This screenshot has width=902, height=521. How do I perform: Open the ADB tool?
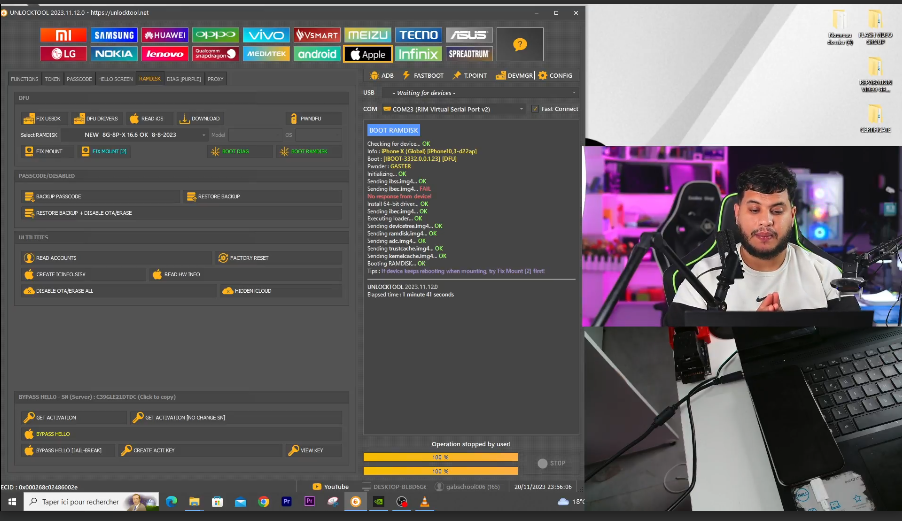[382, 75]
